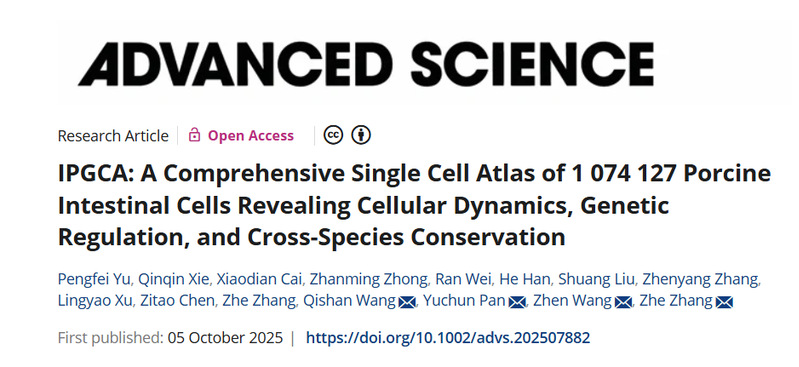The width and height of the screenshot is (799, 367).
Task: Click the Open Access label
Action: (x=251, y=136)
